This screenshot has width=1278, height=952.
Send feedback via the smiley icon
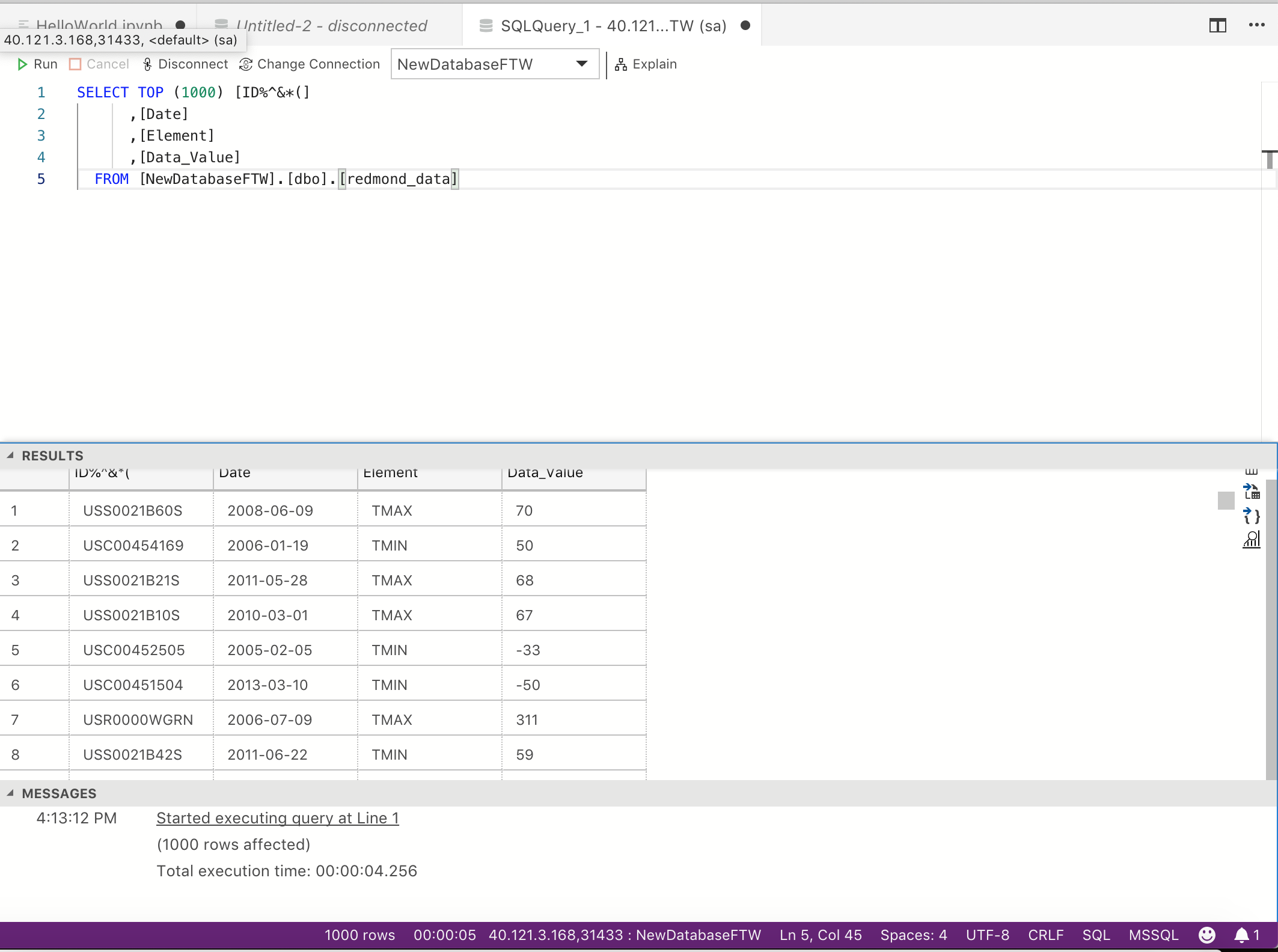pyautogui.click(x=1207, y=935)
